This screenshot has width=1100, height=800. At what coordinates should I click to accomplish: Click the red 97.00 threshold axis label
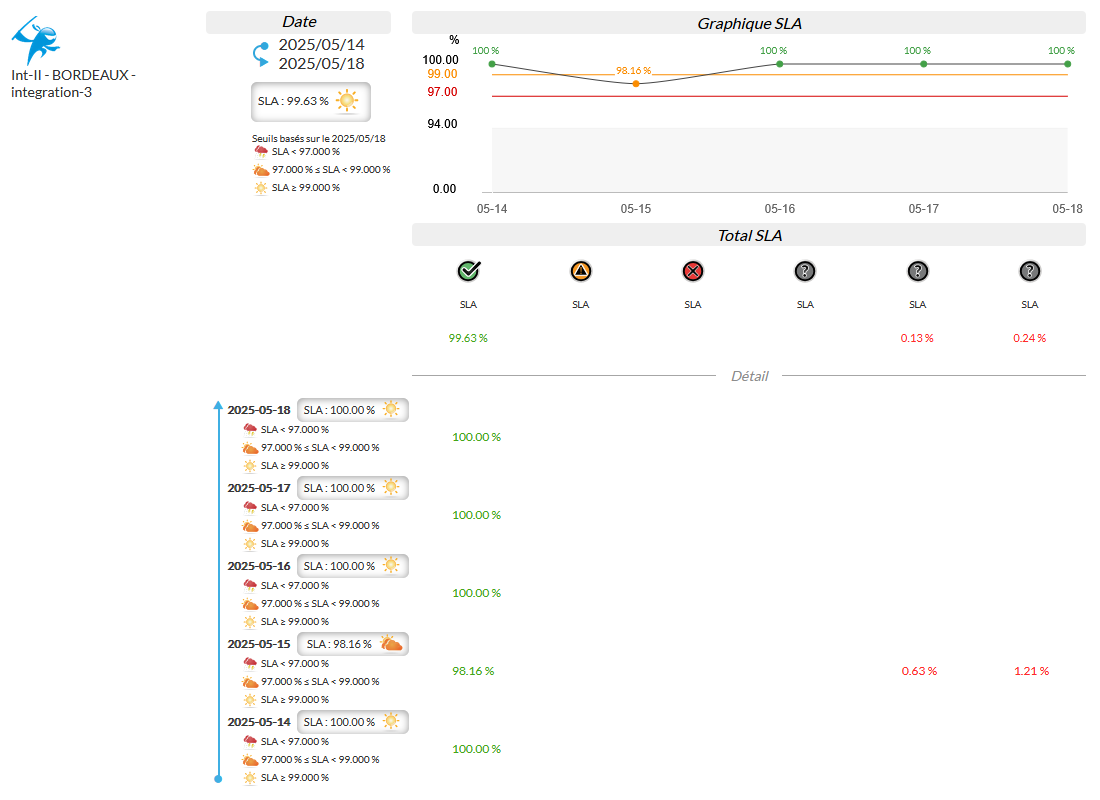pos(442,92)
